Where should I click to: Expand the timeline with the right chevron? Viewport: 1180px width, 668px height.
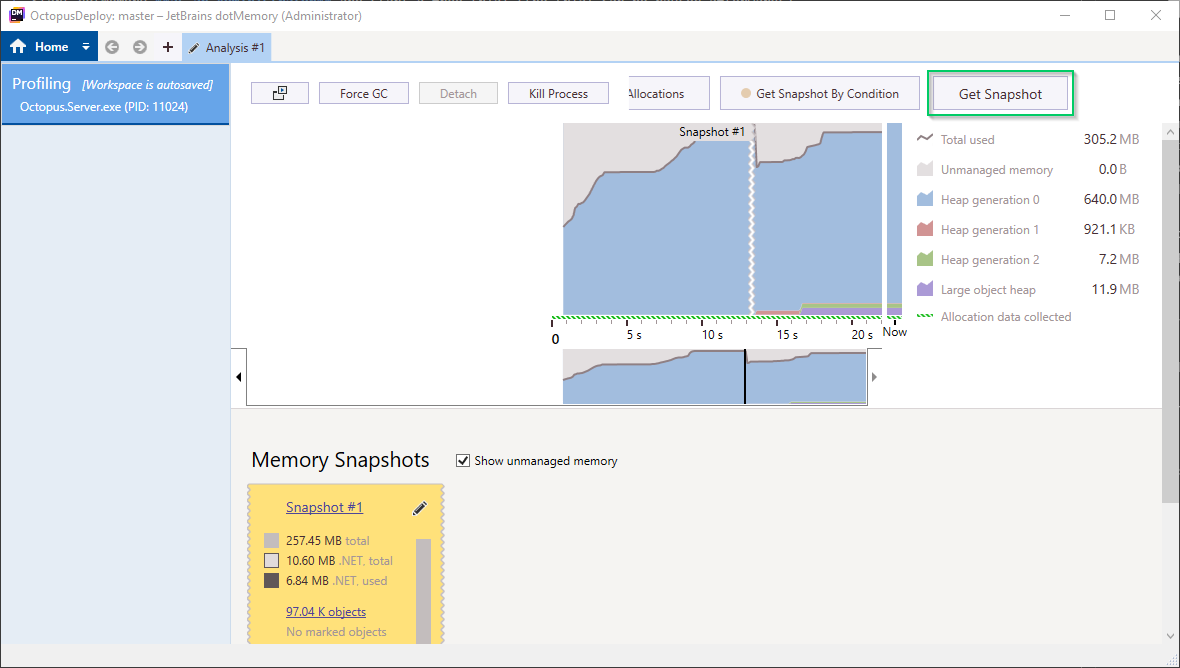pos(873,377)
